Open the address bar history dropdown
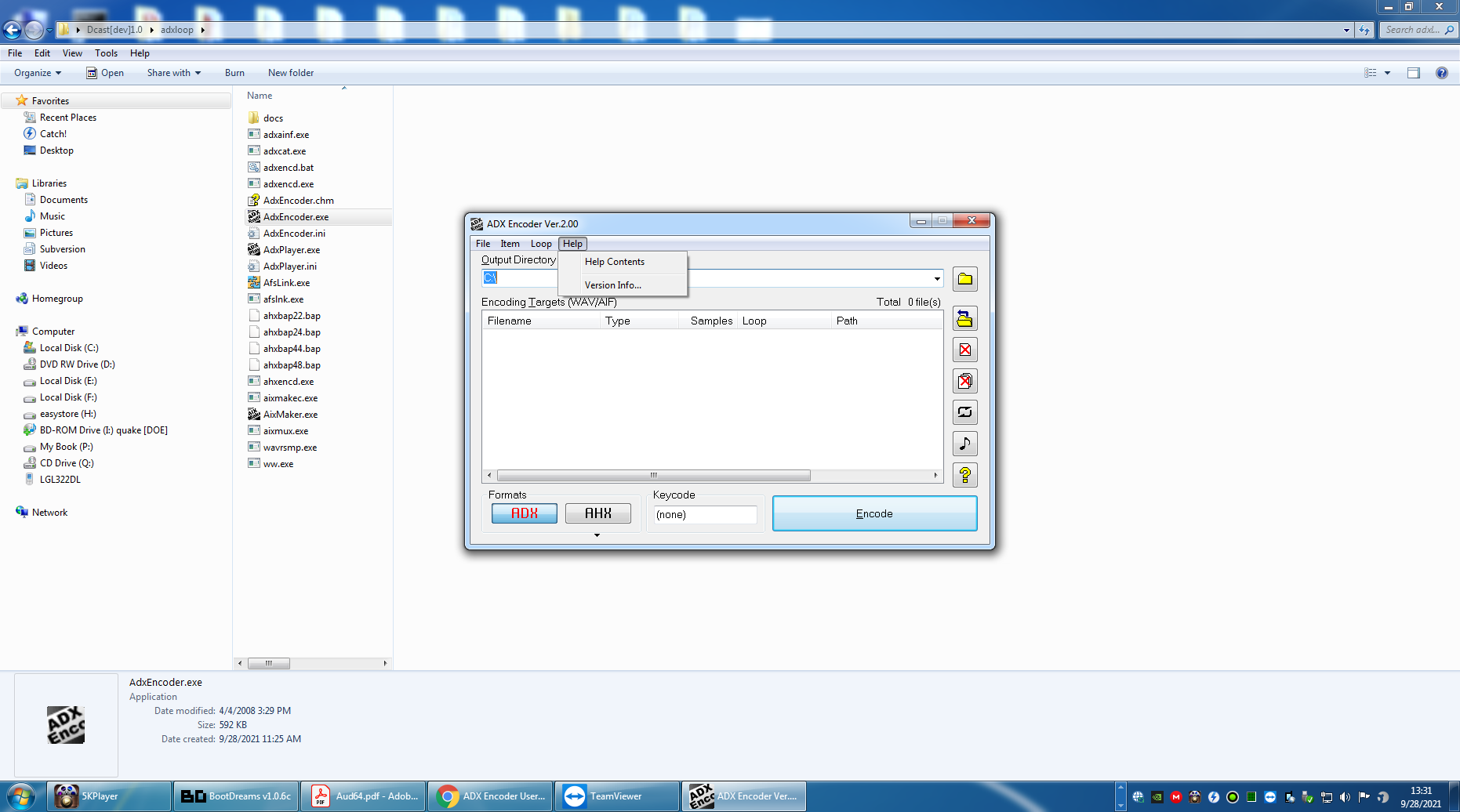Screen dimensions: 1460x812 1346,30
